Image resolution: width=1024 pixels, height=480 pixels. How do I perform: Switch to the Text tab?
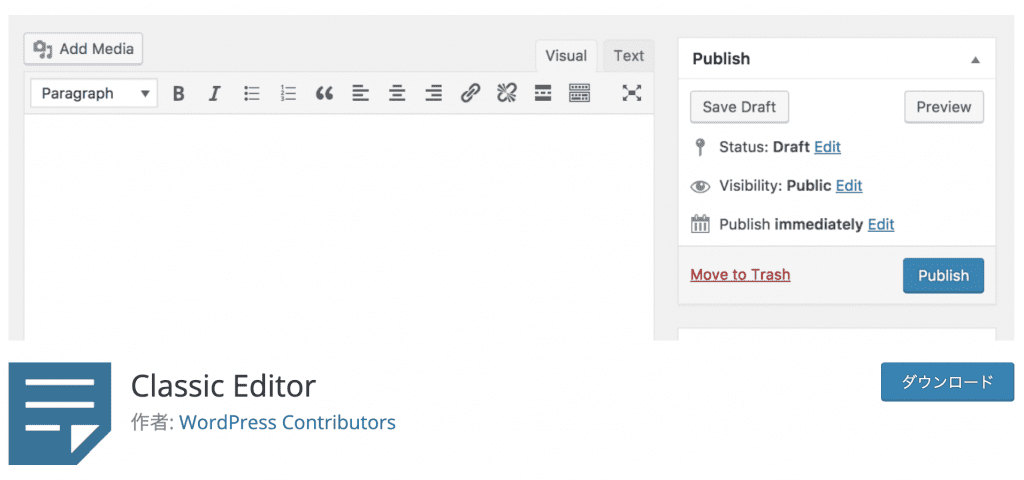[x=628, y=56]
